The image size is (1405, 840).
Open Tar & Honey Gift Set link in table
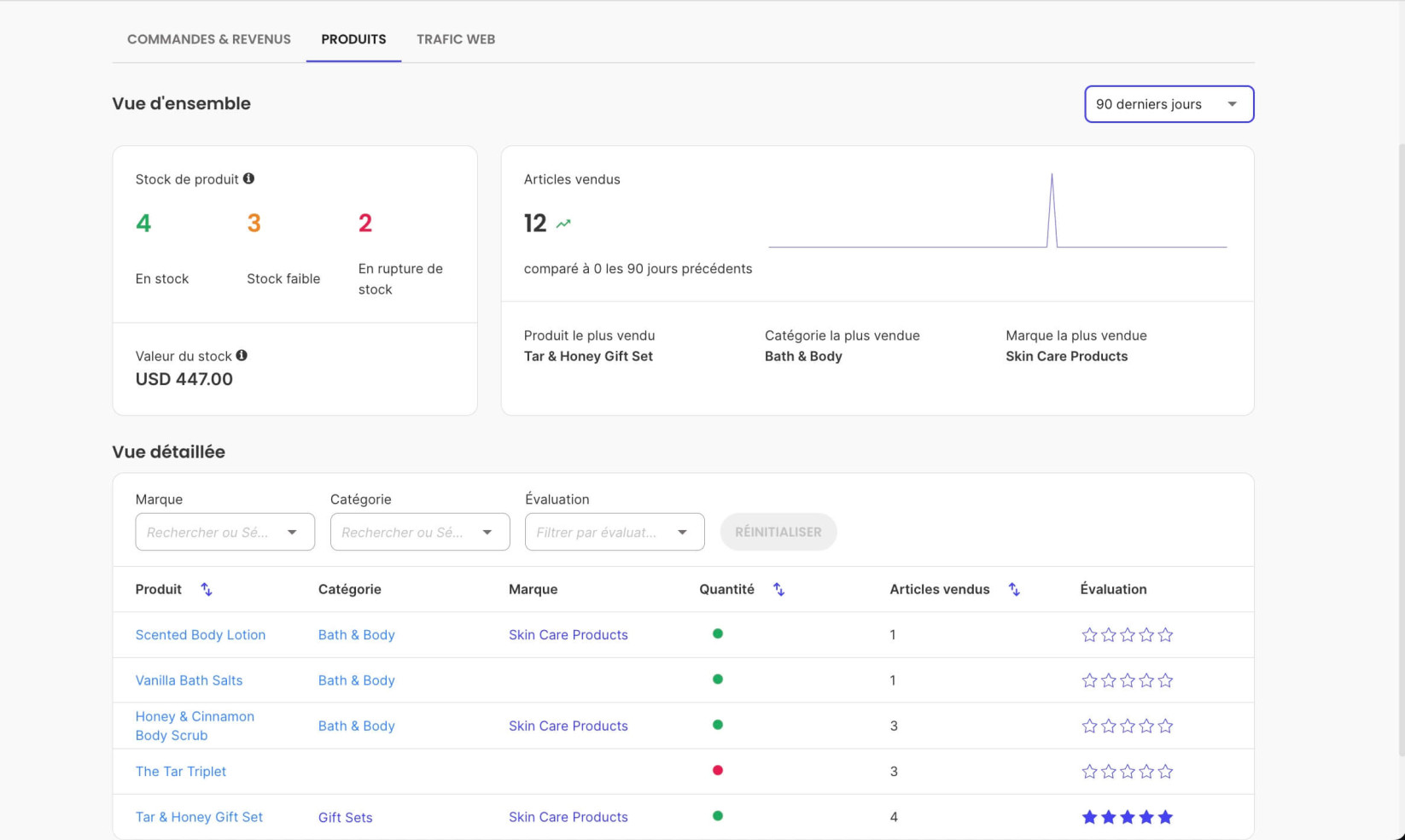(199, 817)
